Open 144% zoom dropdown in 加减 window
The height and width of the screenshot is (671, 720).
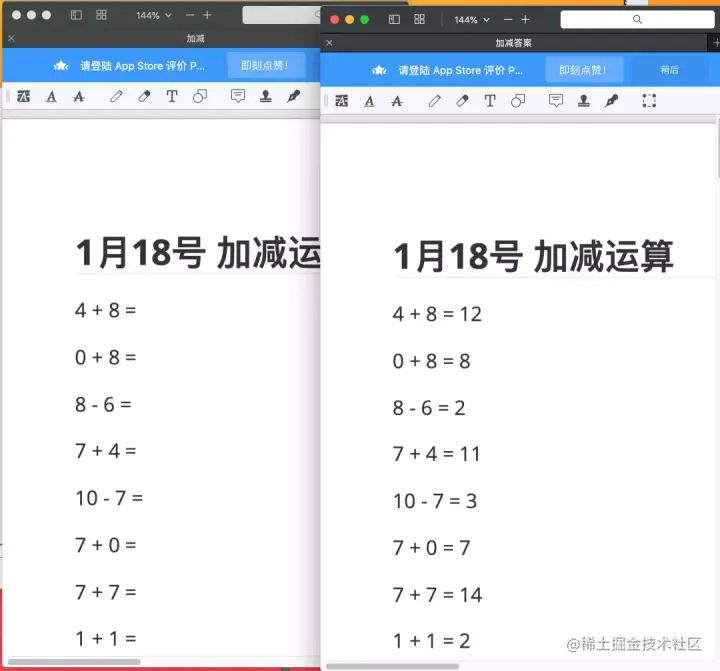click(x=154, y=16)
